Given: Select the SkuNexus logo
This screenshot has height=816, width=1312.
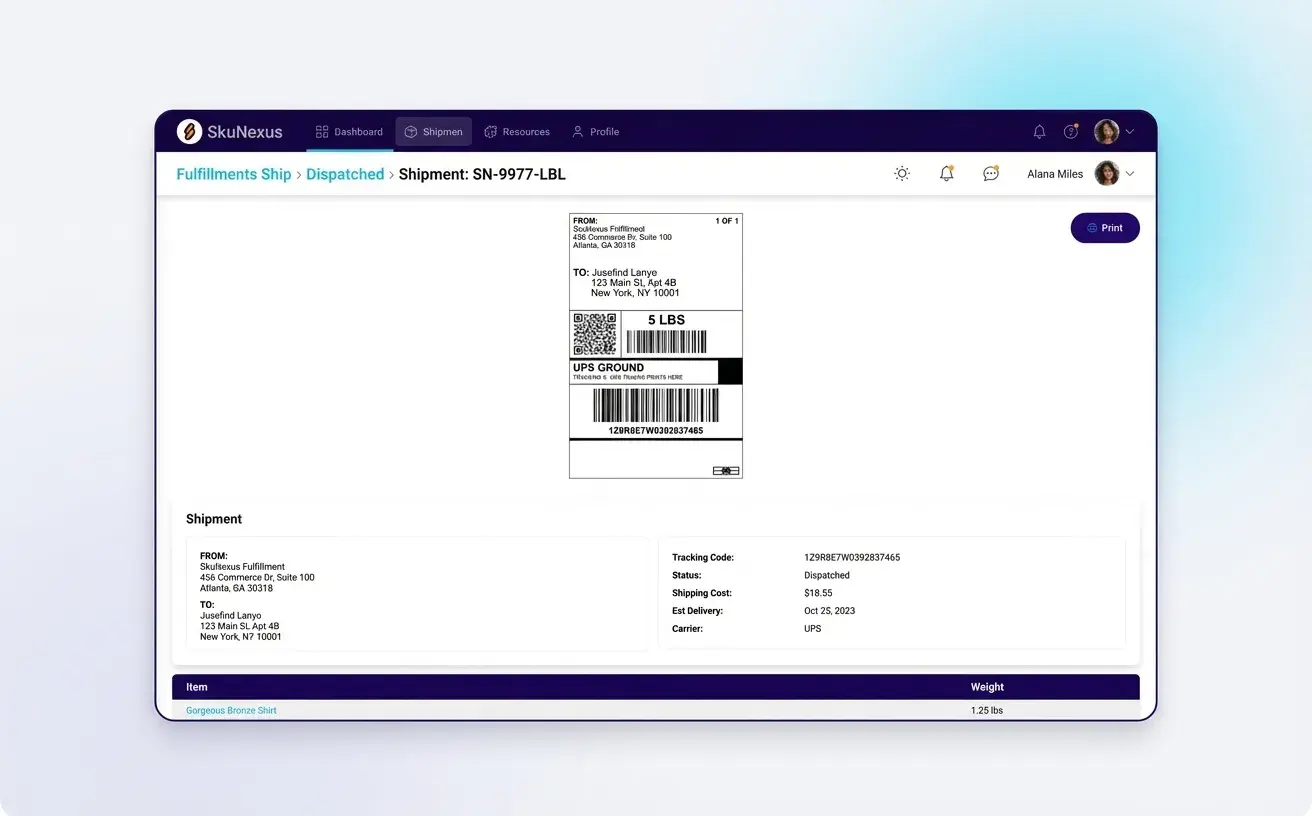Looking at the screenshot, I should point(227,131).
